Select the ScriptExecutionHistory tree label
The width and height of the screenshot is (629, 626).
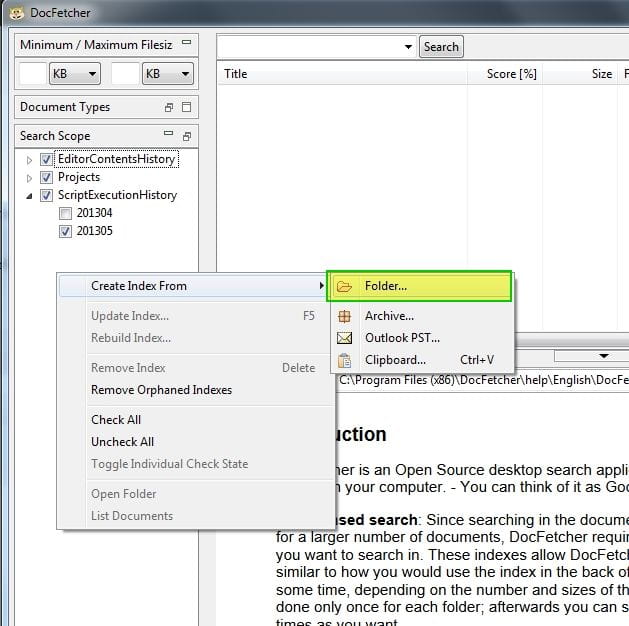pos(118,195)
